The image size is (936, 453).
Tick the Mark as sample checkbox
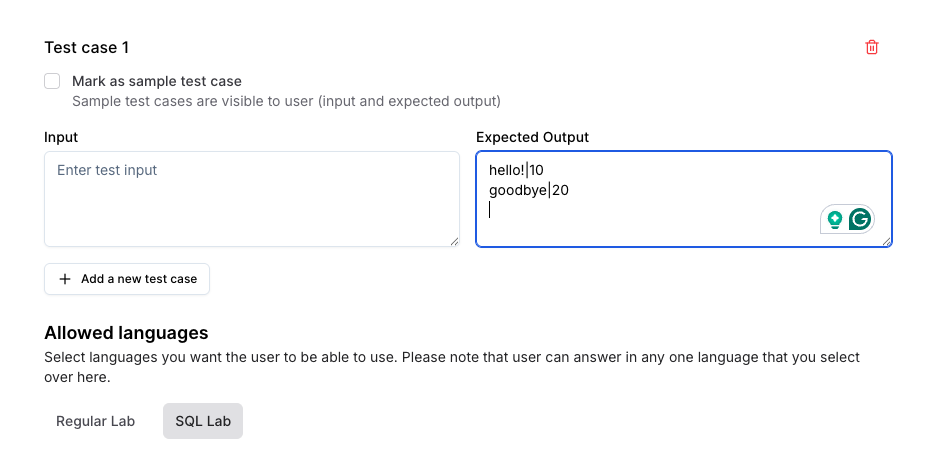(52, 81)
